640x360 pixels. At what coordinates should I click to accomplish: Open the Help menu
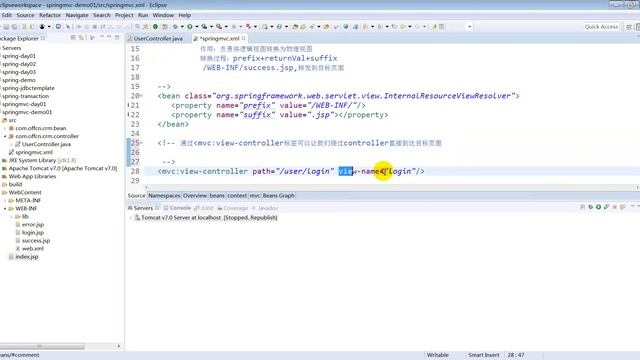point(184,15)
